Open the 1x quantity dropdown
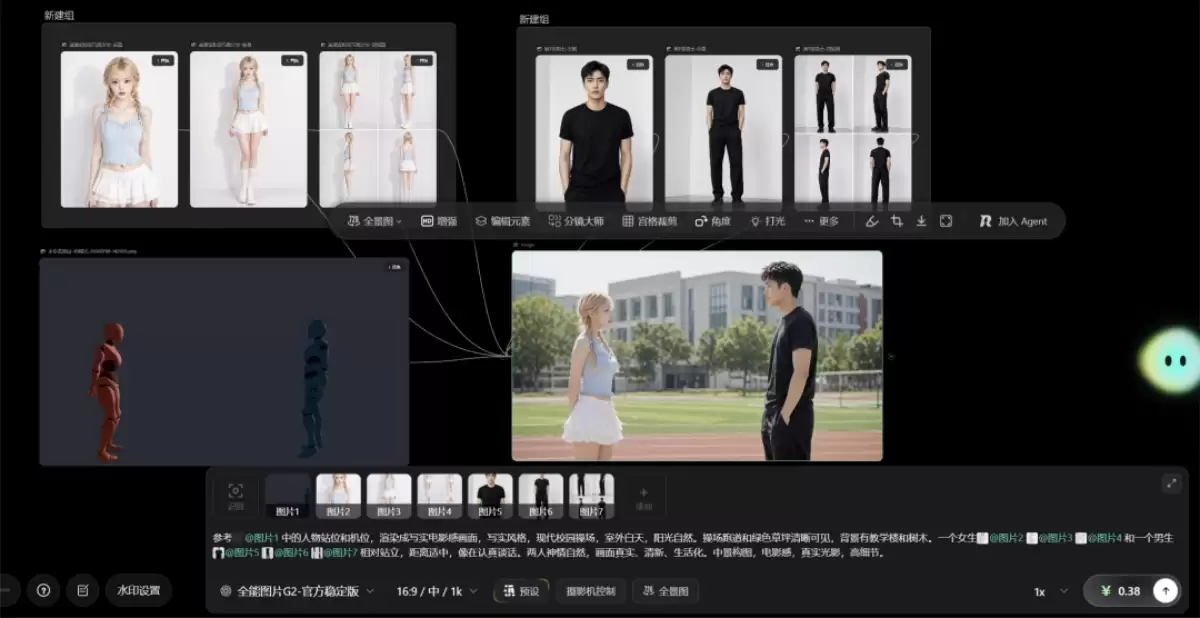Screen dimensions: 1200x618 [1050, 591]
